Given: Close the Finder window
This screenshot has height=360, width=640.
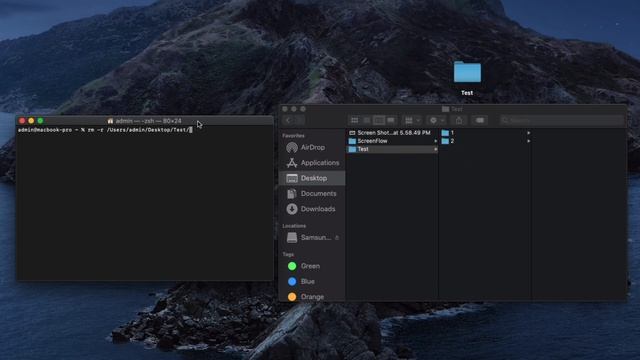Looking at the screenshot, I should (x=285, y=109).
